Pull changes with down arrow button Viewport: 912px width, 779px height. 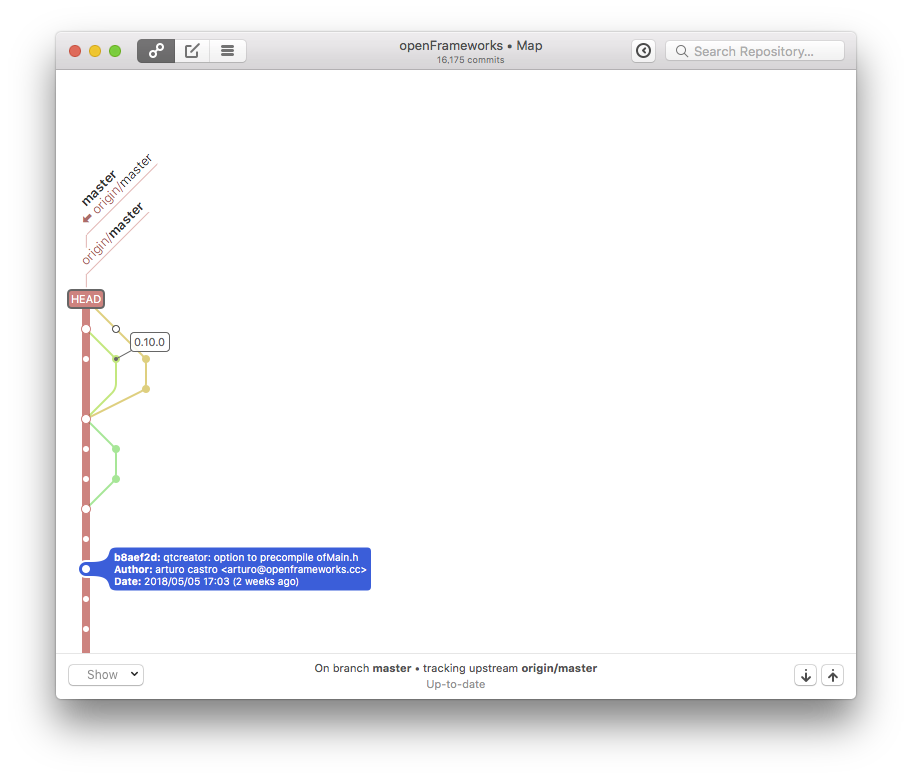click(806, 675)
